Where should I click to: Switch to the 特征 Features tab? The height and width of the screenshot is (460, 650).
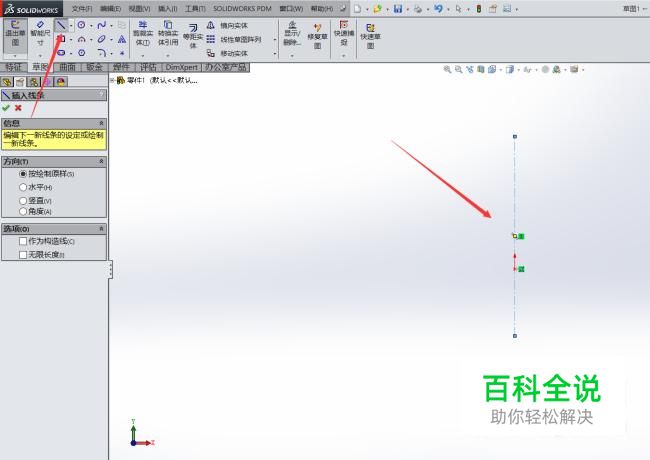click(x=14, y=67)
